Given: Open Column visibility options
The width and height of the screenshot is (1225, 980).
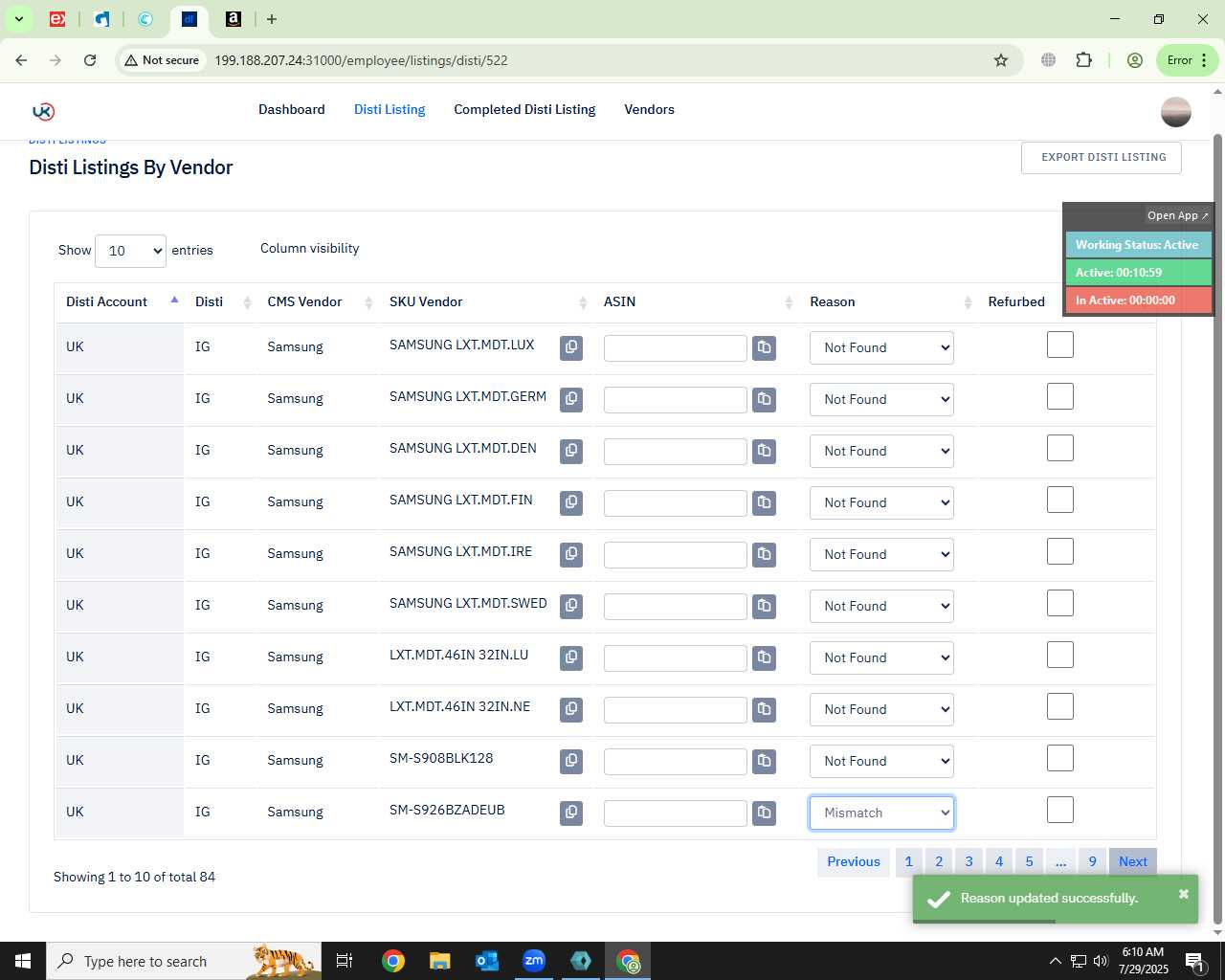Looking at the screenshot, I should click(310, 248).
